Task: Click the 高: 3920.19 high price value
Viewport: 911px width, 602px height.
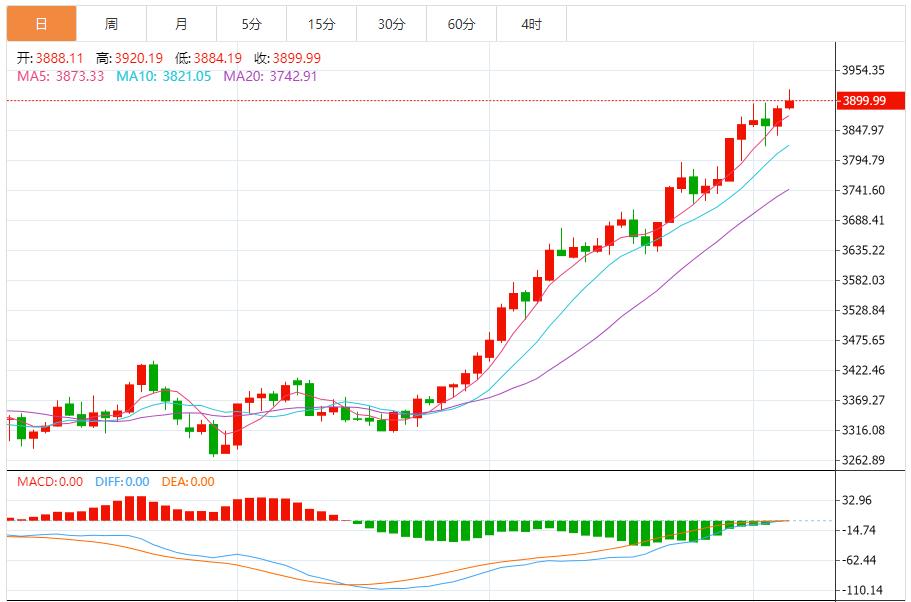Action: 133,59
